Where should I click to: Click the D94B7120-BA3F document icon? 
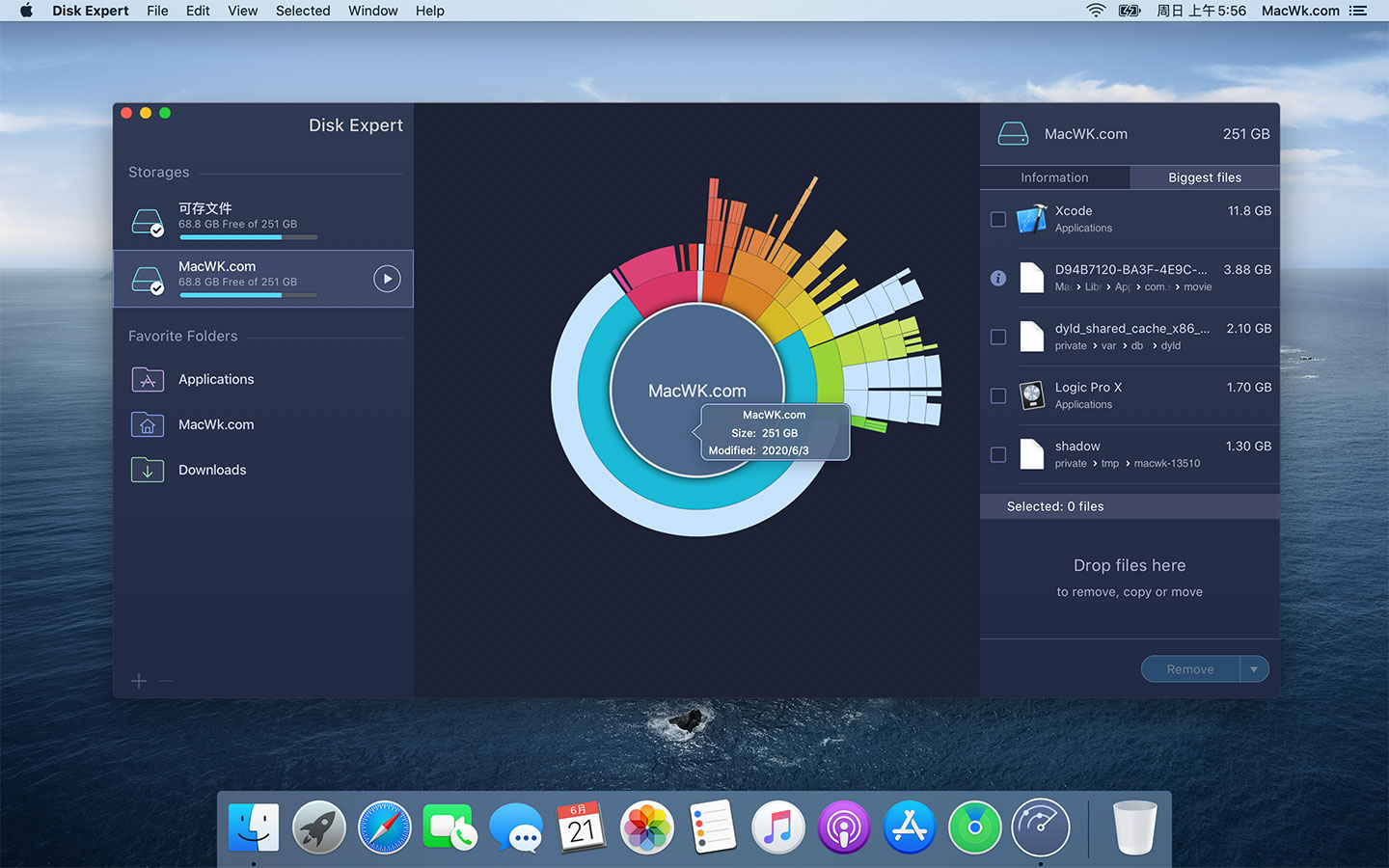[1032, 278]
